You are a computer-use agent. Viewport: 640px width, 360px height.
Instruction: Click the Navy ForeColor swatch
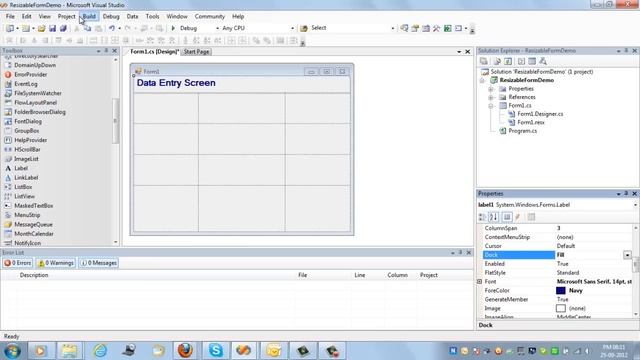(561, 291)
